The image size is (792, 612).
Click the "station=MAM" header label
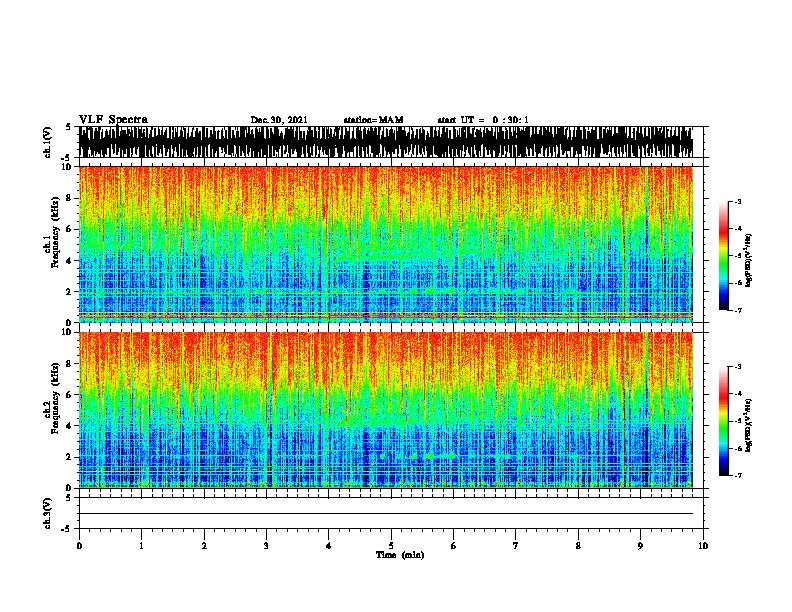click(x=373, y=120)
